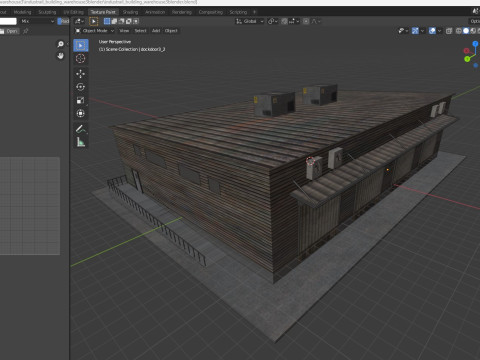Screen dimensions: 480x360
Task: Open the Object menu in viewport header
Action: point(171,31)
